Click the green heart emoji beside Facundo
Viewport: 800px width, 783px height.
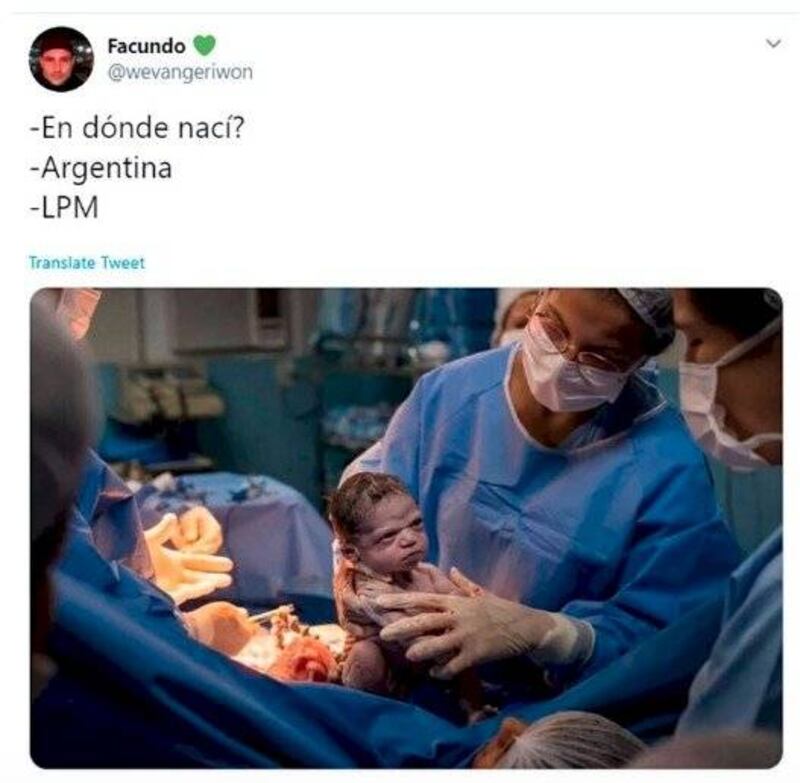[x=204, y=46]
